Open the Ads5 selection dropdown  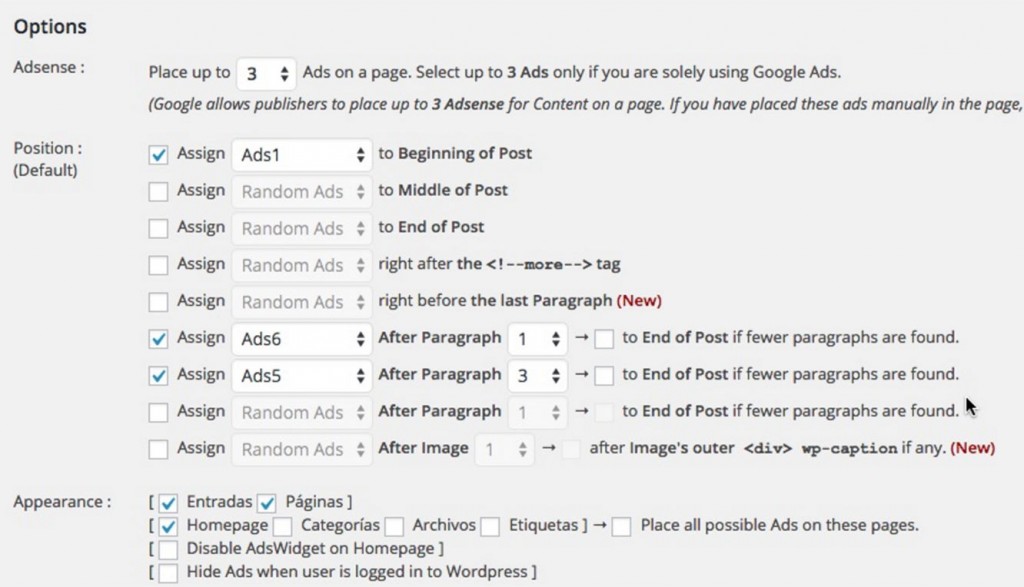point(301,375)
